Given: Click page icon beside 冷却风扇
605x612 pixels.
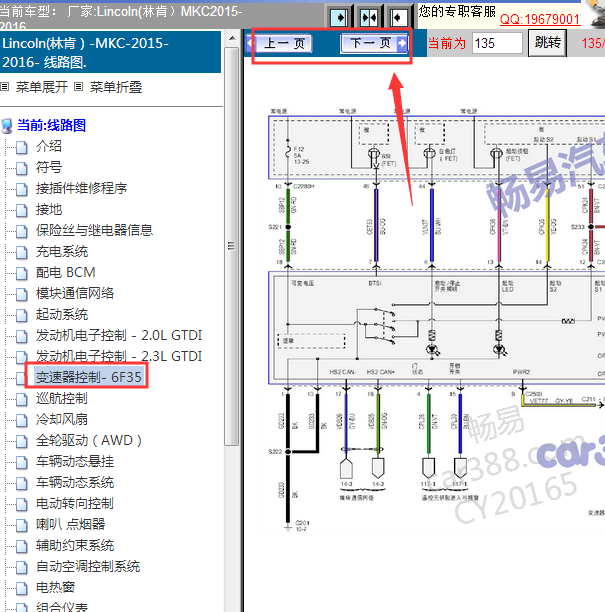Looking at the screenshot, I should tap(22, 421).
